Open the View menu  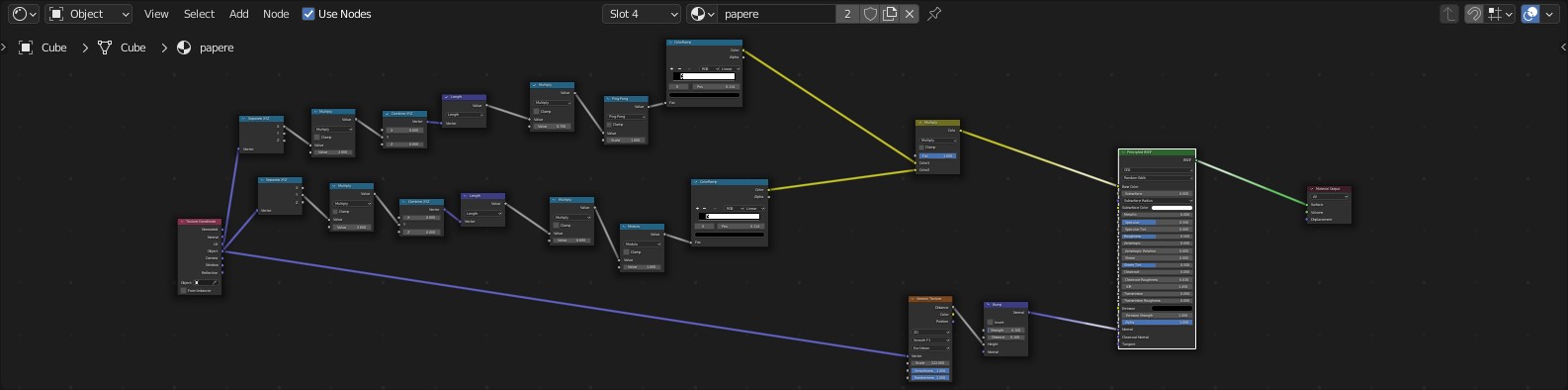(156, 14)
